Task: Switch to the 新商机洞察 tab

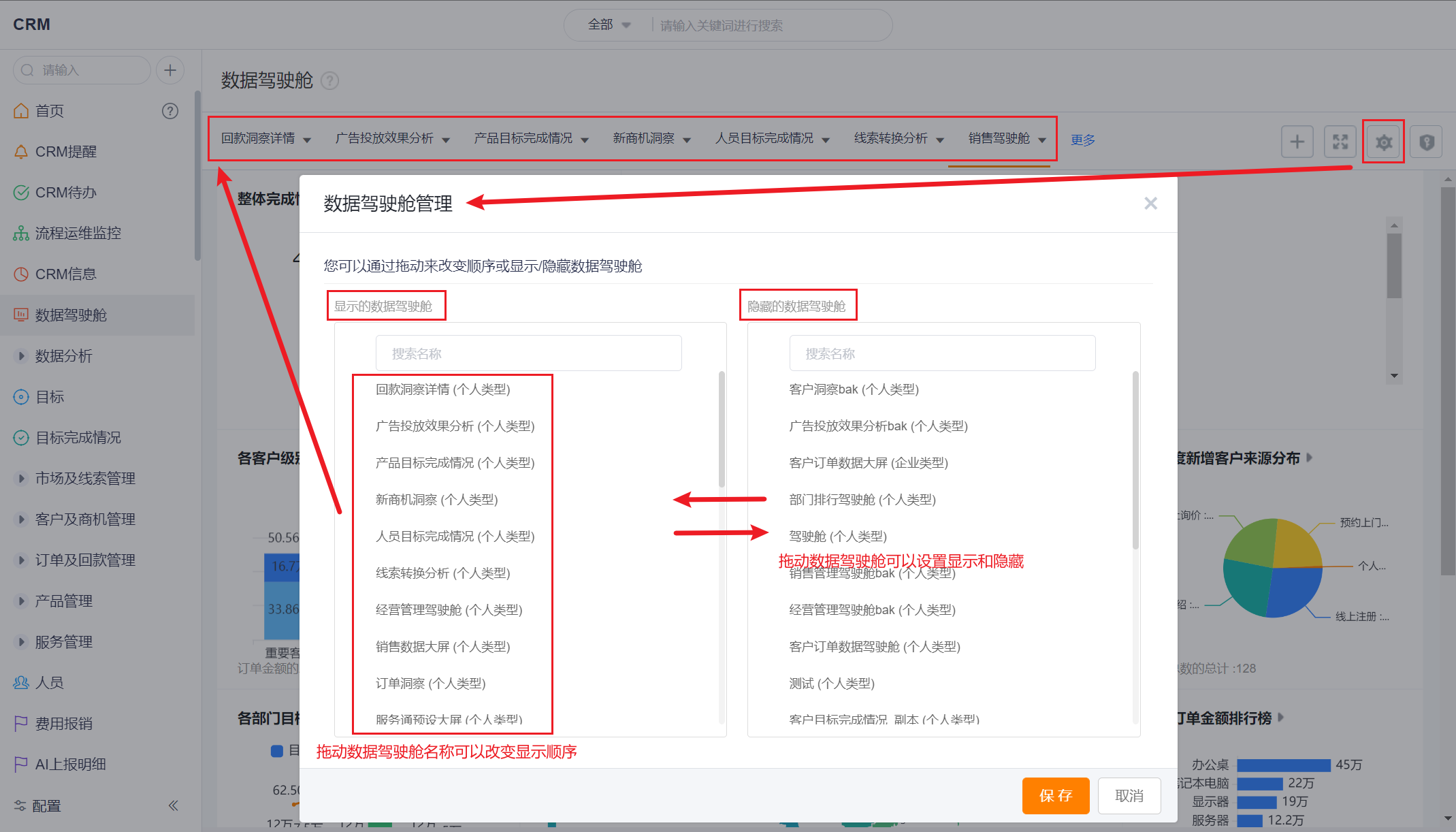Action: (643, 139)
